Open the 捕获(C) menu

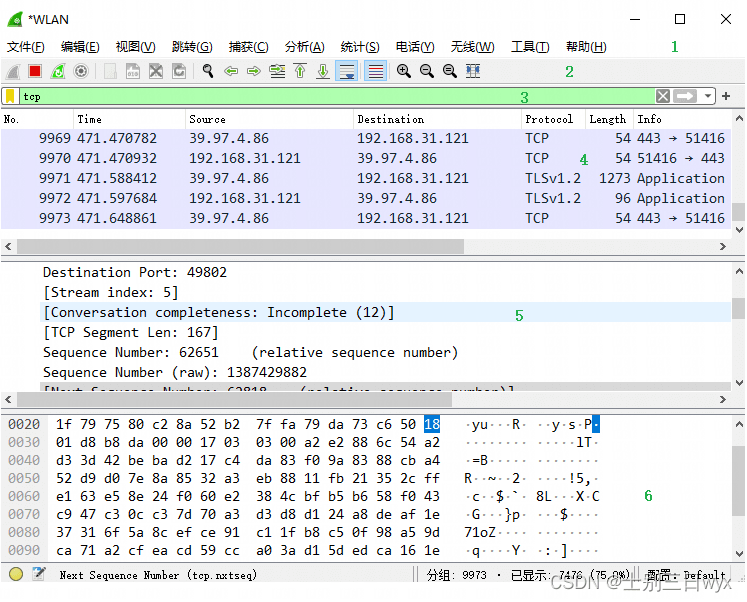click(248, 47)
